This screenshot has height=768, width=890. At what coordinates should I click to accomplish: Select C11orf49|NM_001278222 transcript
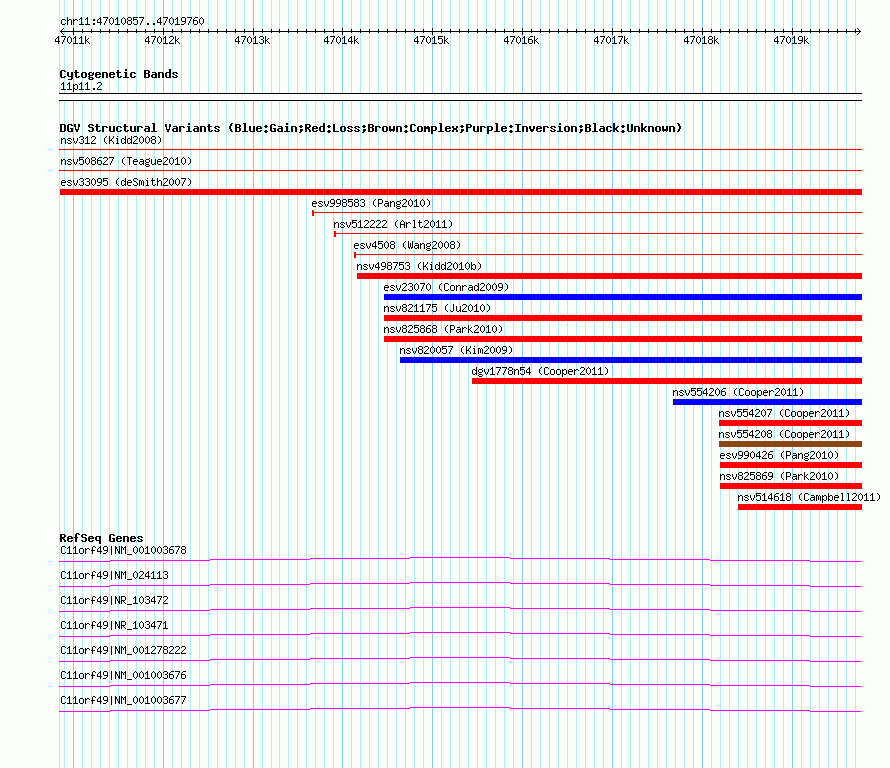[123, 651]
